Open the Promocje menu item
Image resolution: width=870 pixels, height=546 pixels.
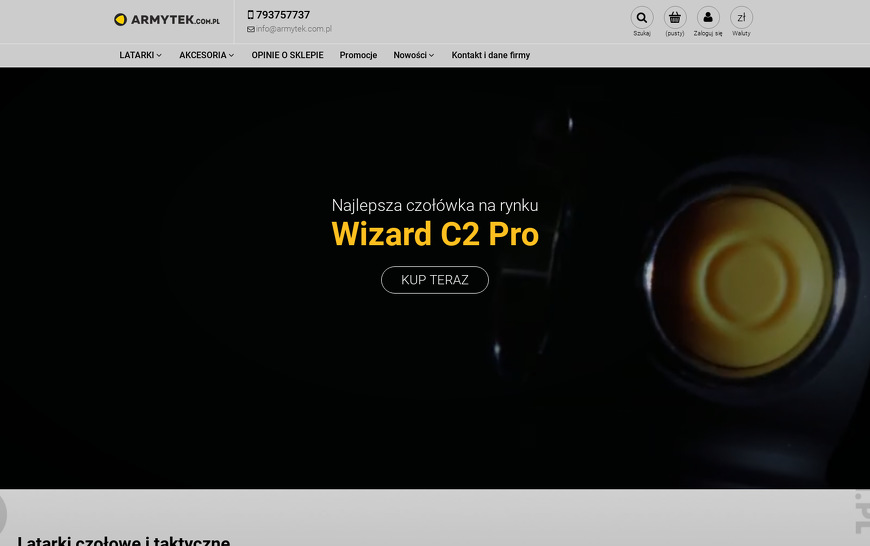click(x=358, y=55)
